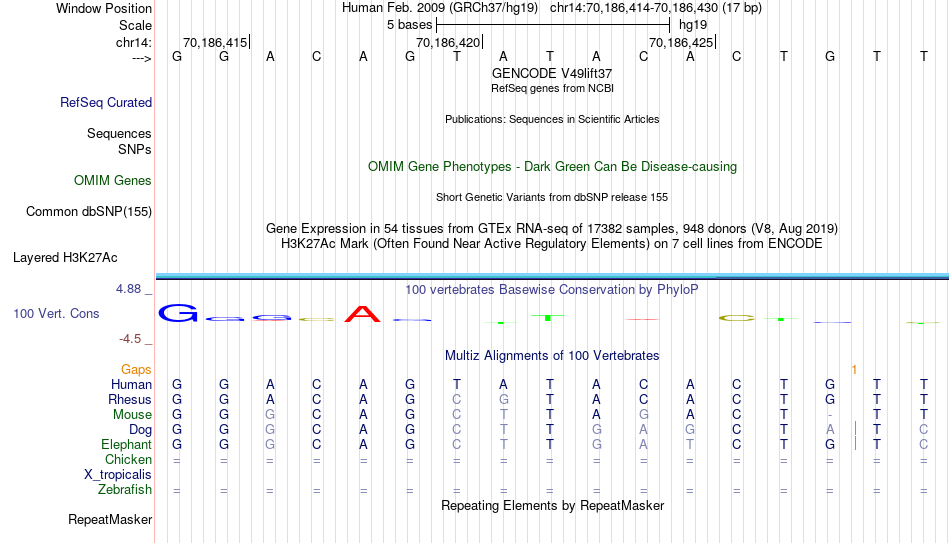Click Short Genetic Variants from dbSNP release 155
The image size is (950, 543).
(552, 198)
